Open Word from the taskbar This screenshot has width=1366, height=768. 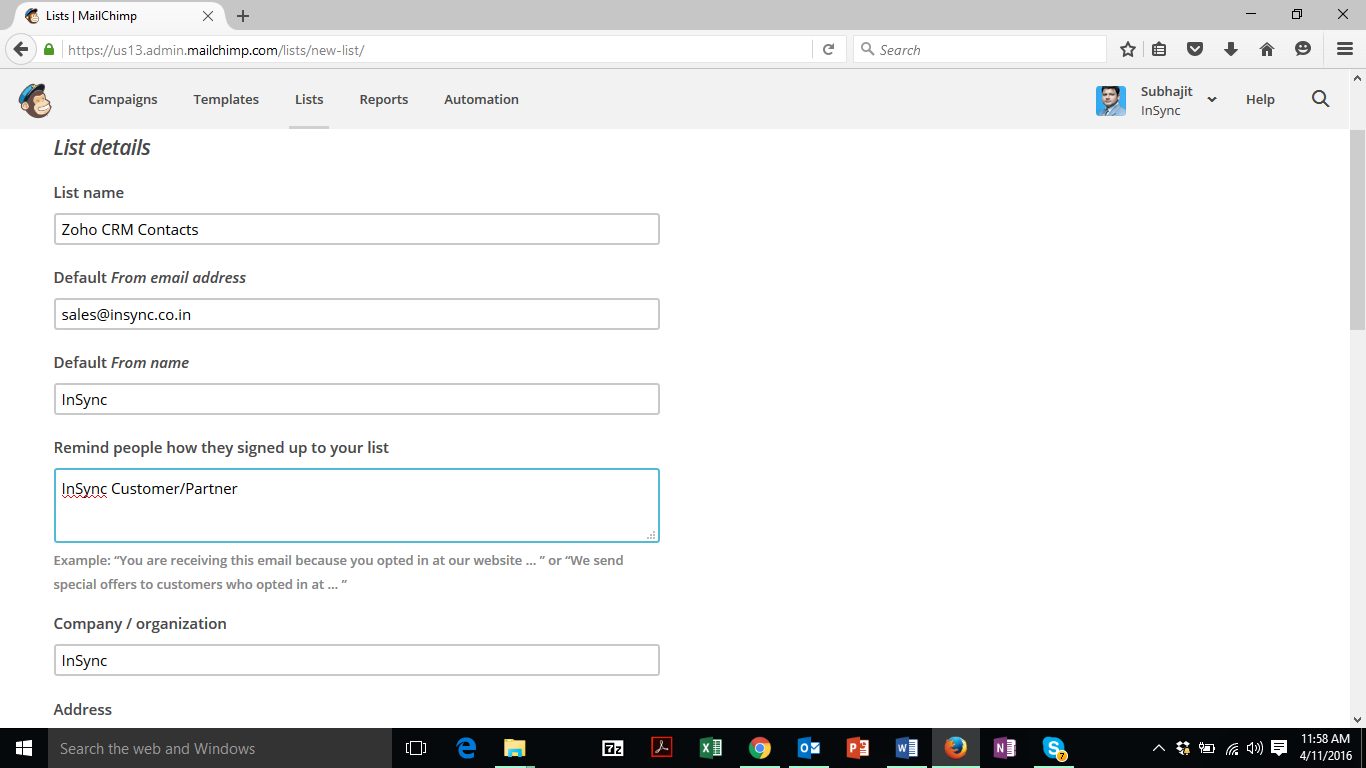[907, 748]
